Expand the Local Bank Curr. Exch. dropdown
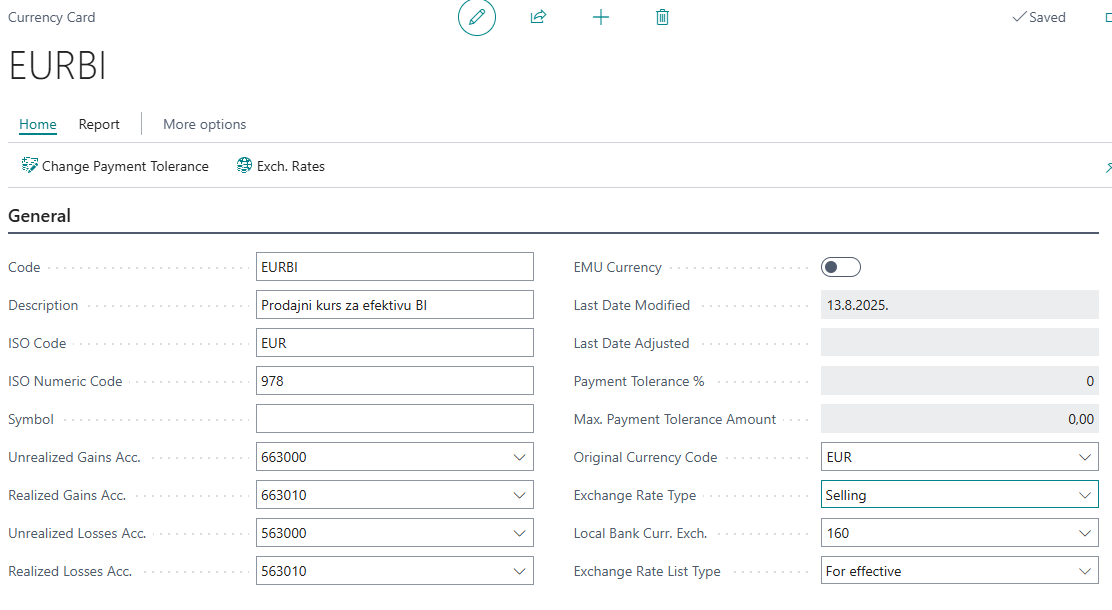Image resolution: width=1112 pixels, height=610 pixels. pos(1085,533)
